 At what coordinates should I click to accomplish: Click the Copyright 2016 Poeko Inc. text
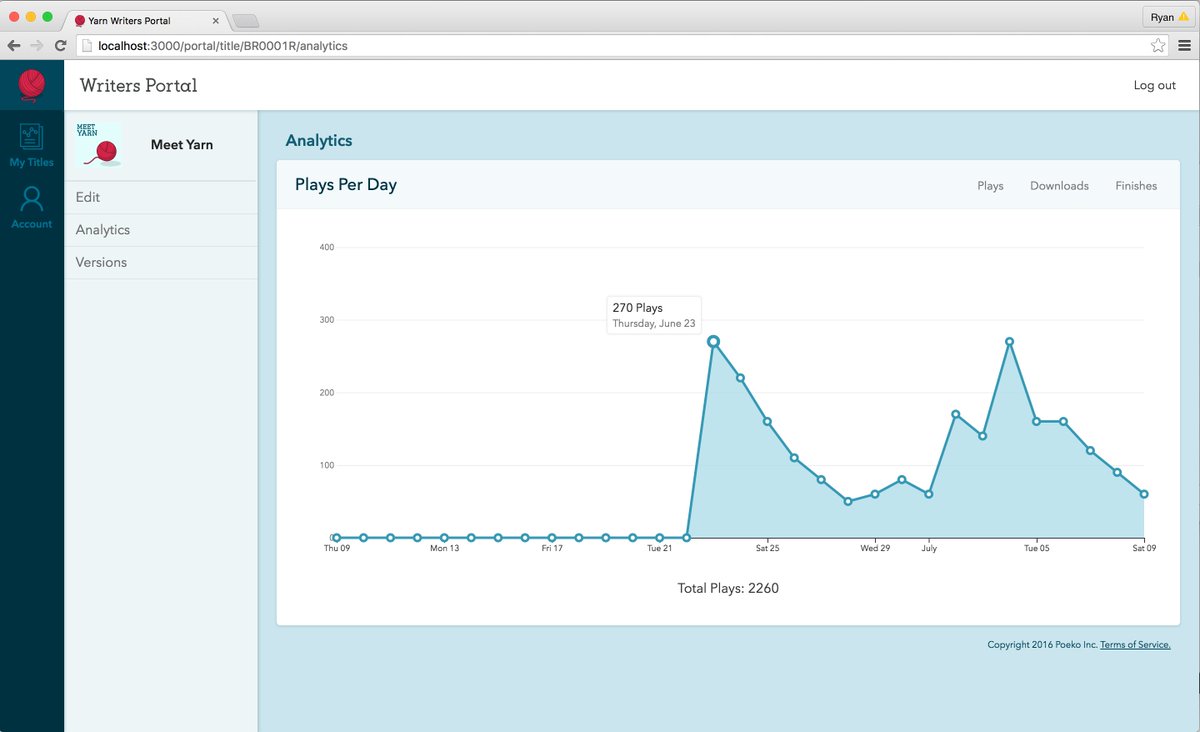[1042, 645]
